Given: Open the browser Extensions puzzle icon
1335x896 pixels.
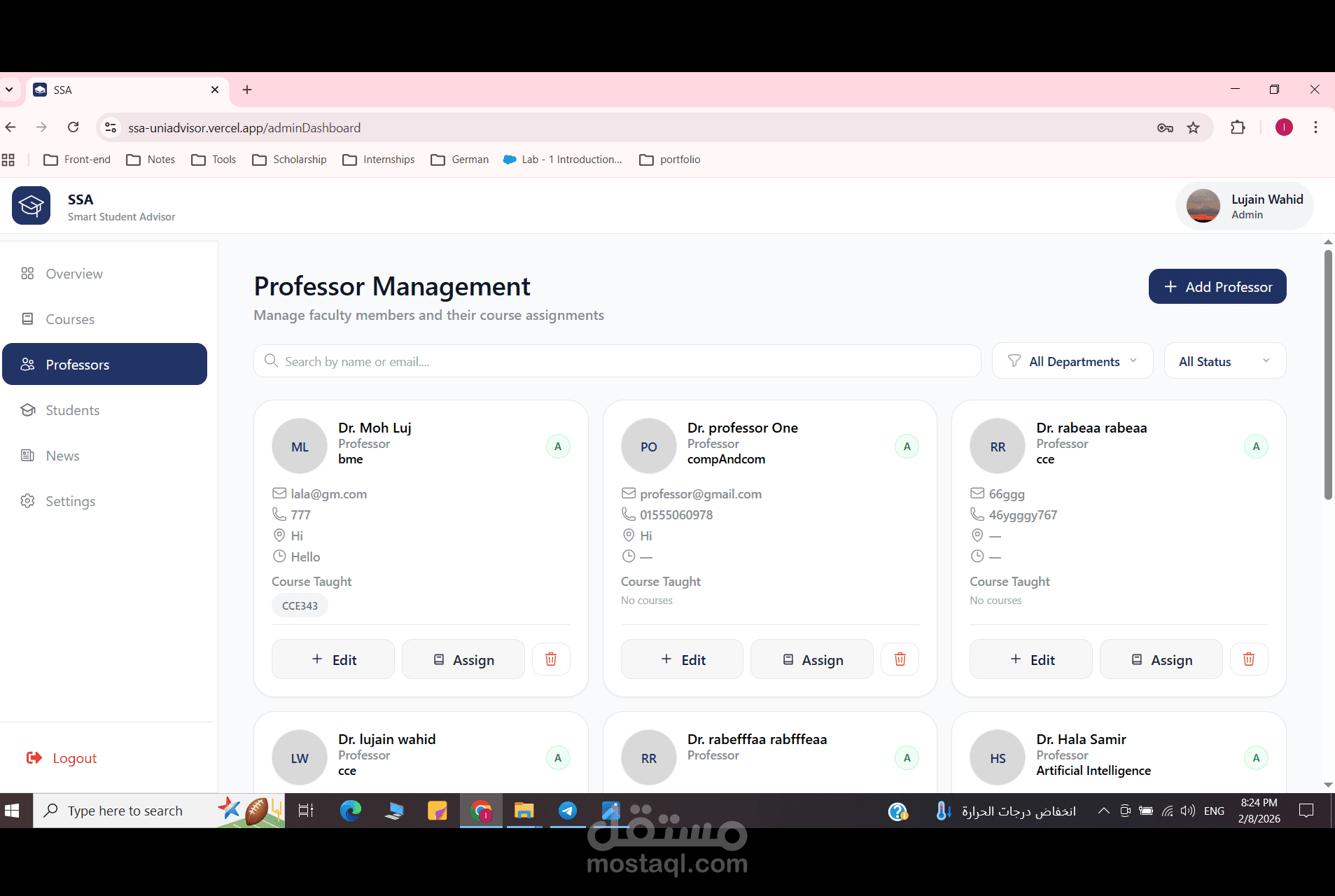Looking at the screenshot, I should (x=1238, y=127).
